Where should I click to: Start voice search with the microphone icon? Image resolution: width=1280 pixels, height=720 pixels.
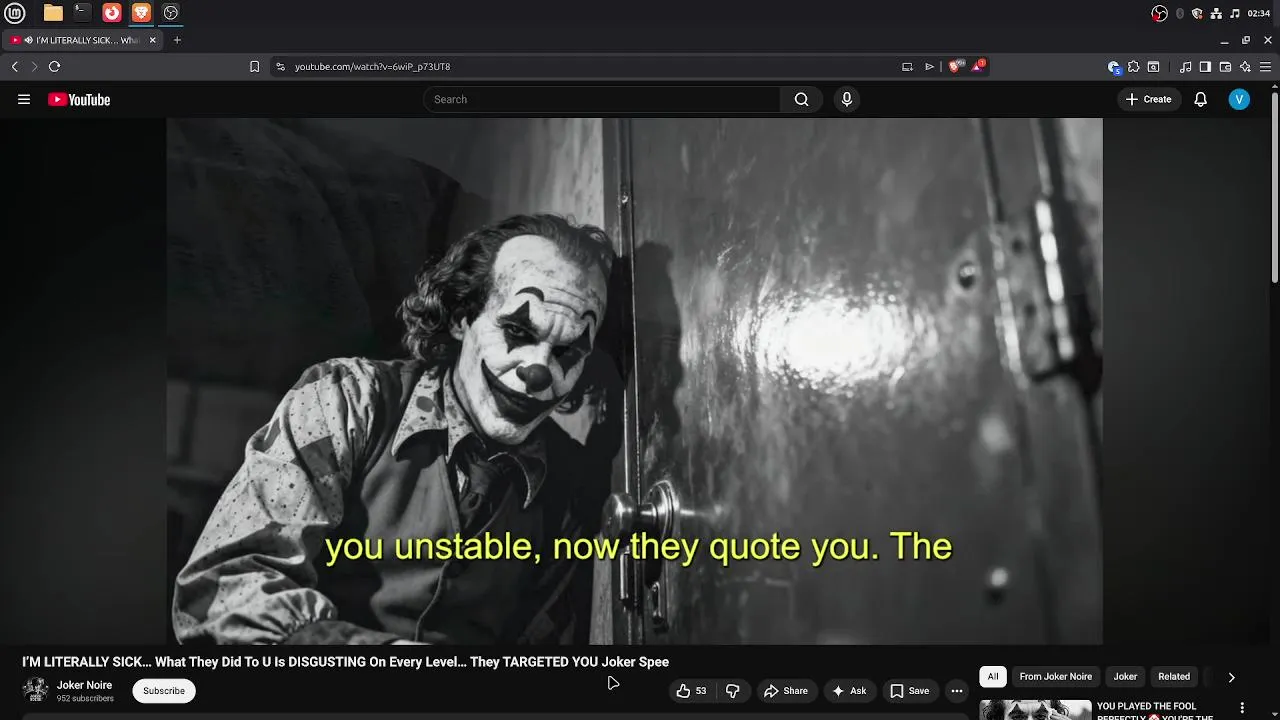[847, 99]
